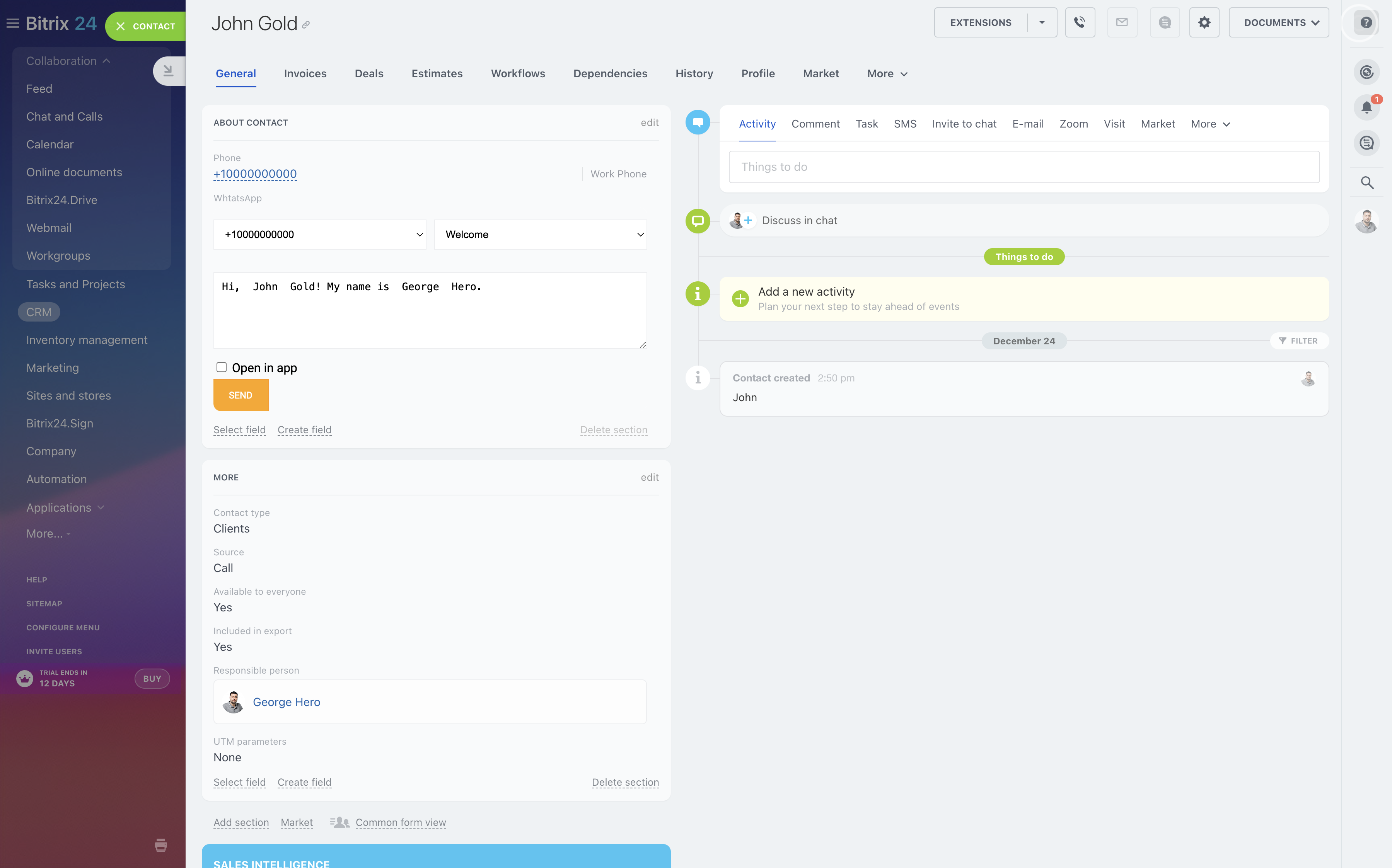1392x868 pixels.
Task: Open the Extensions arrow dropdown
Action: click(1042, 22)
